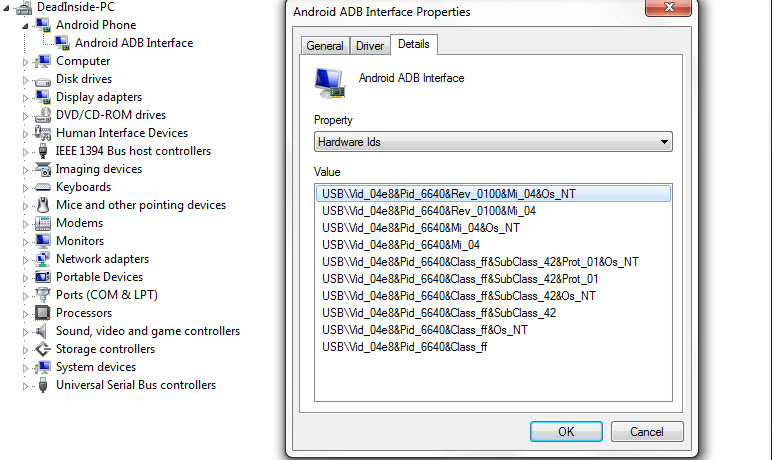The image size is (772, 460).
Task: Switch to the Driver tab
Action: pos(370,46)
